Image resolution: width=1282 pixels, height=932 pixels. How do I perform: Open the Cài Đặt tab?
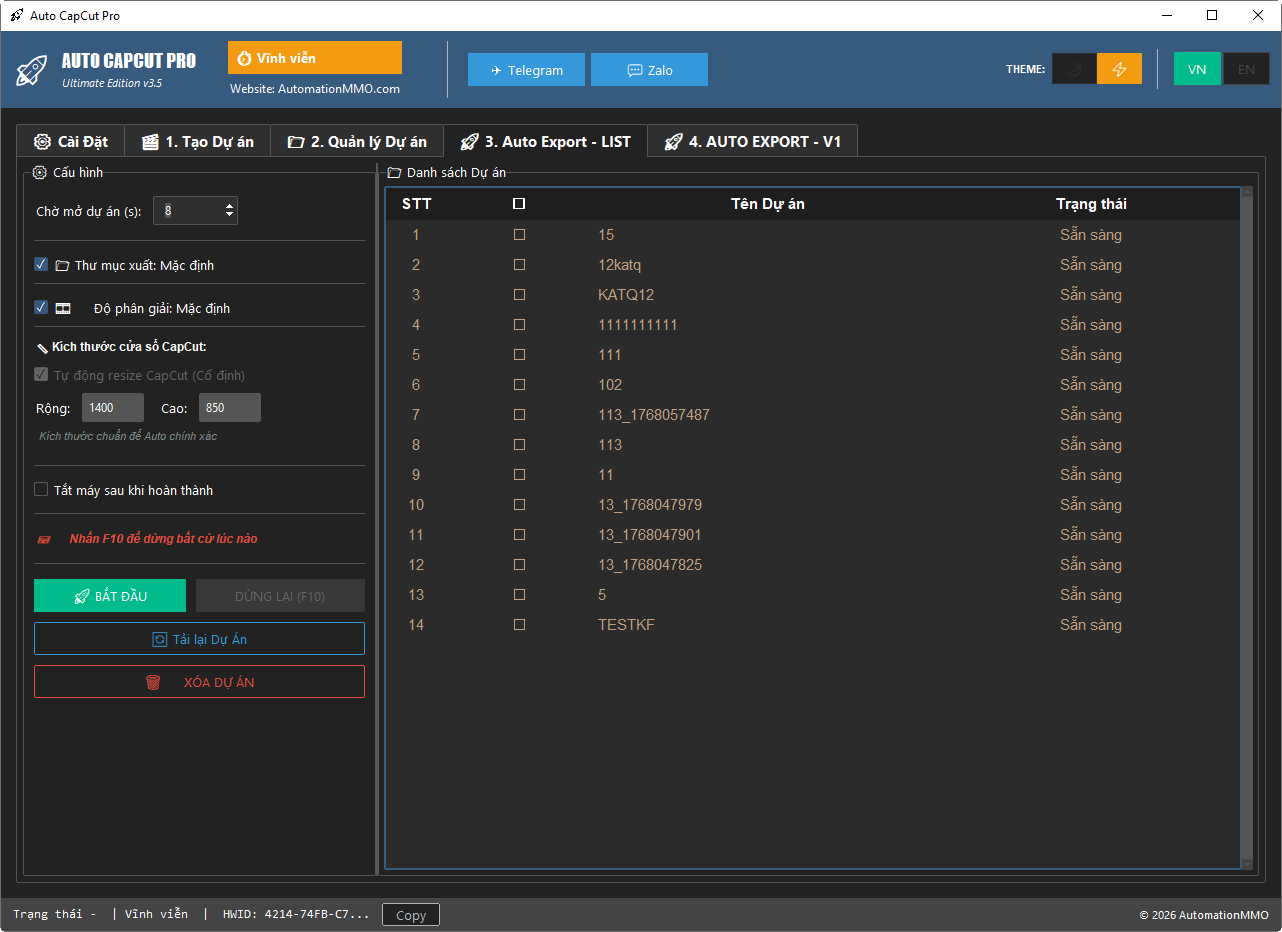click(70, 141)
